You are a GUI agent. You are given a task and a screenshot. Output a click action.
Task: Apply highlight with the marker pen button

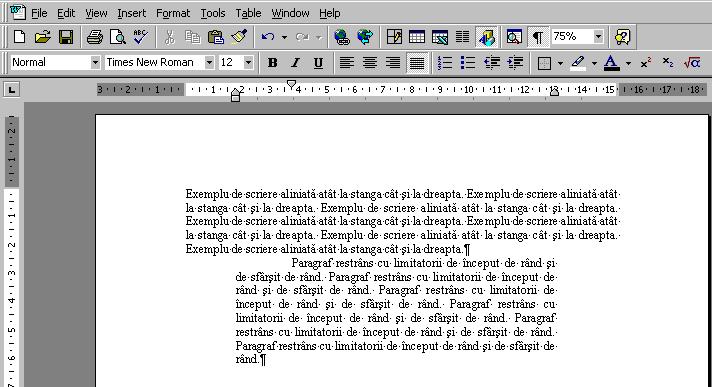point(578,62)
